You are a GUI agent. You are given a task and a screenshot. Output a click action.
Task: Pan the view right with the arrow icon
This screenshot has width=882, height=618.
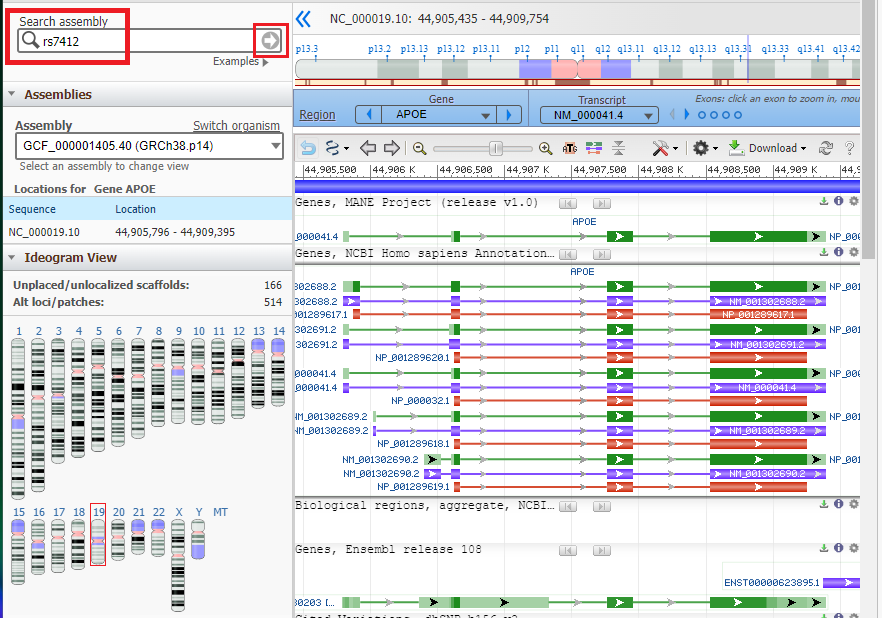click(x=391, y=148)
